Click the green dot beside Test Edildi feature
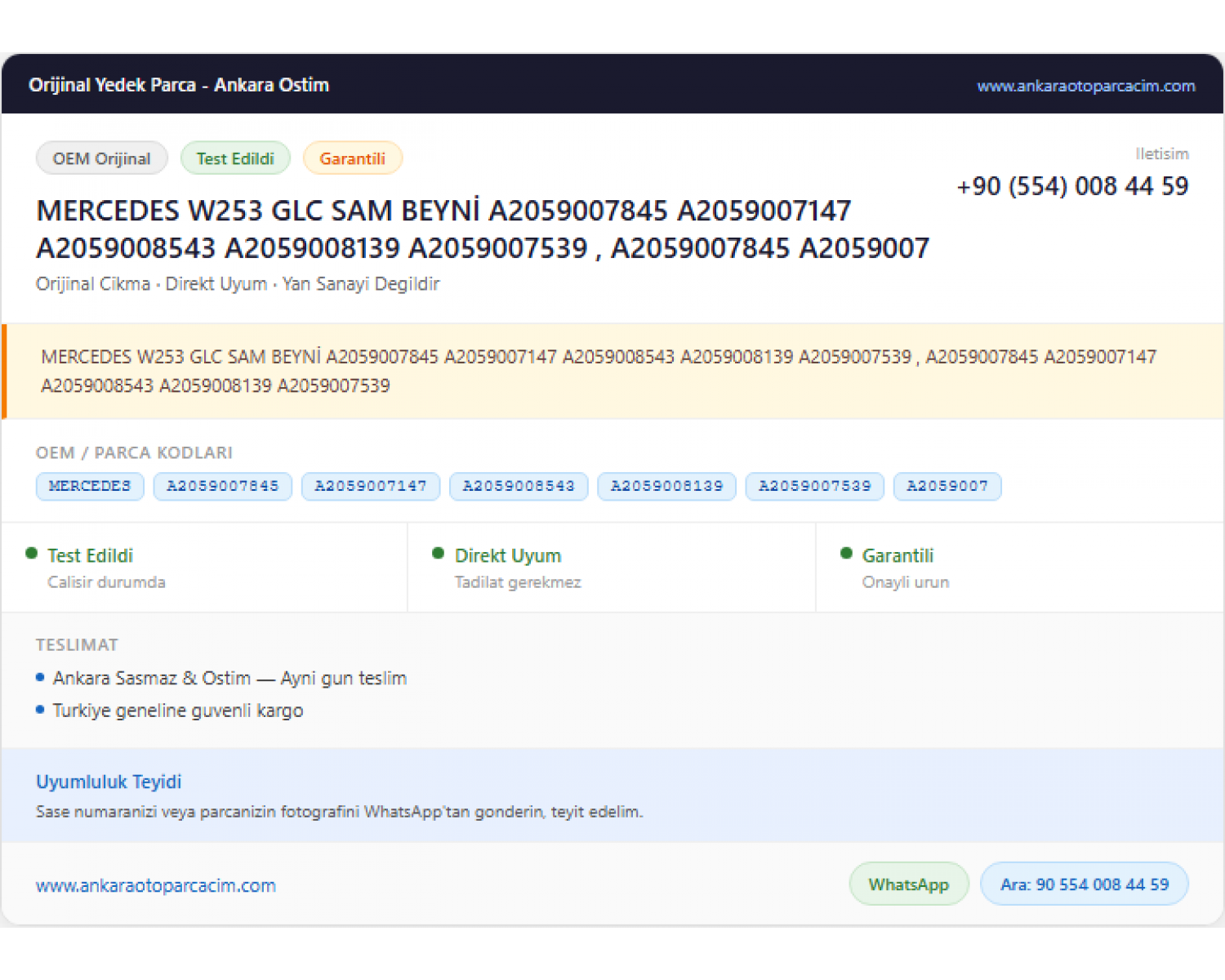The image size is (1225, 980). point(32,554)
